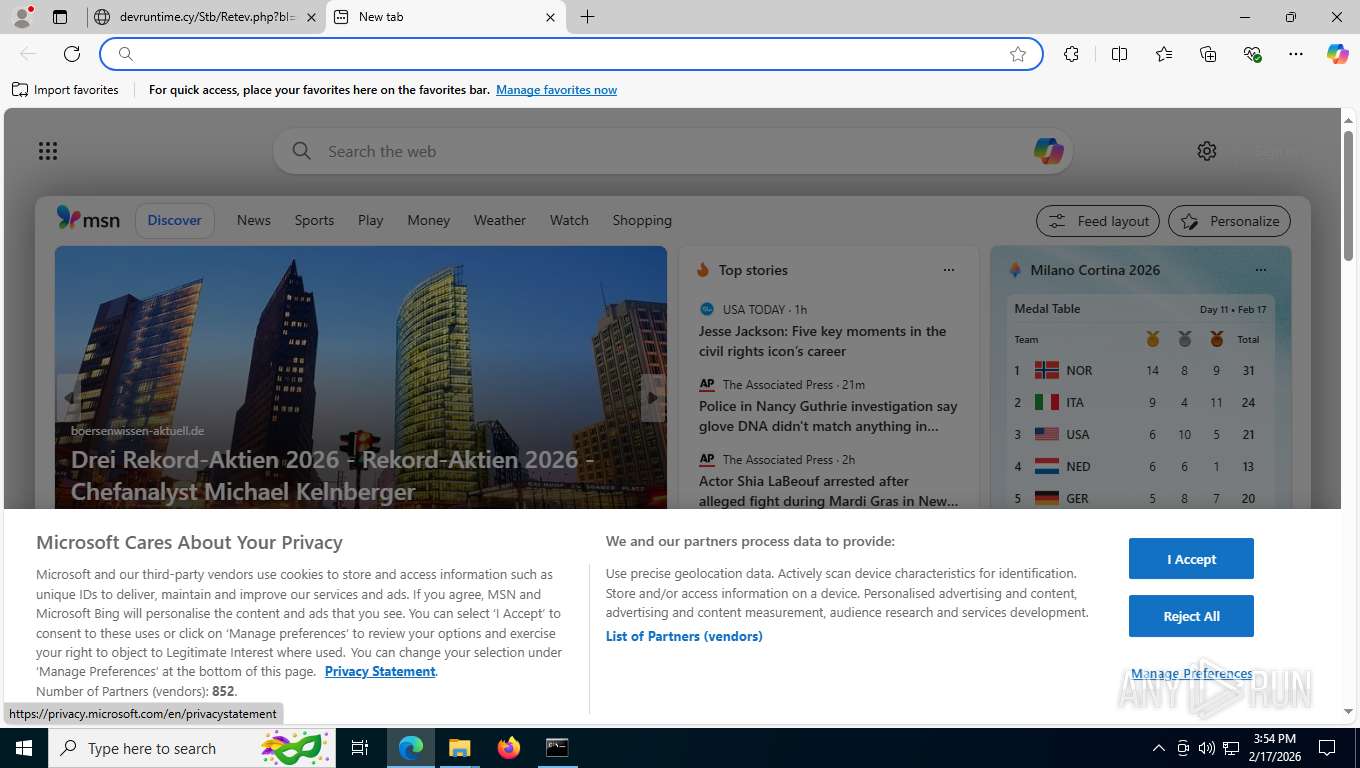Show hidden system tray icons chevron
Image resolution: width=1360 pixels, height=768 pixels.
pos(1159,748)
